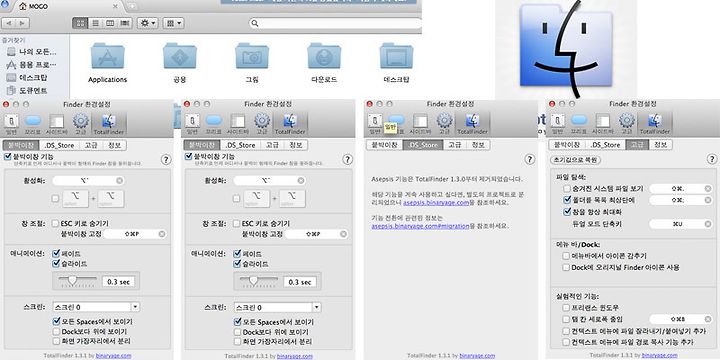Switch Finder to Cover Flow view
720x360 pixels.
tap(125, 23)
